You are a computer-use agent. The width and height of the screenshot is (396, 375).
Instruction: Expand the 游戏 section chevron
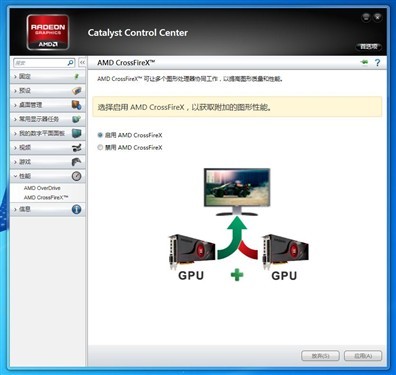click(x=15, y=162)
